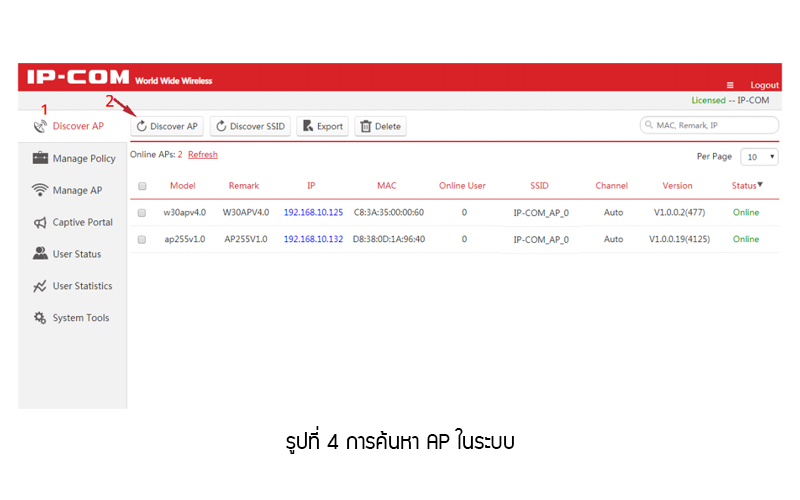This screenshot has width=800, height=500.
Task: Click model cell ap255v1.0
Action: point(185,239)
